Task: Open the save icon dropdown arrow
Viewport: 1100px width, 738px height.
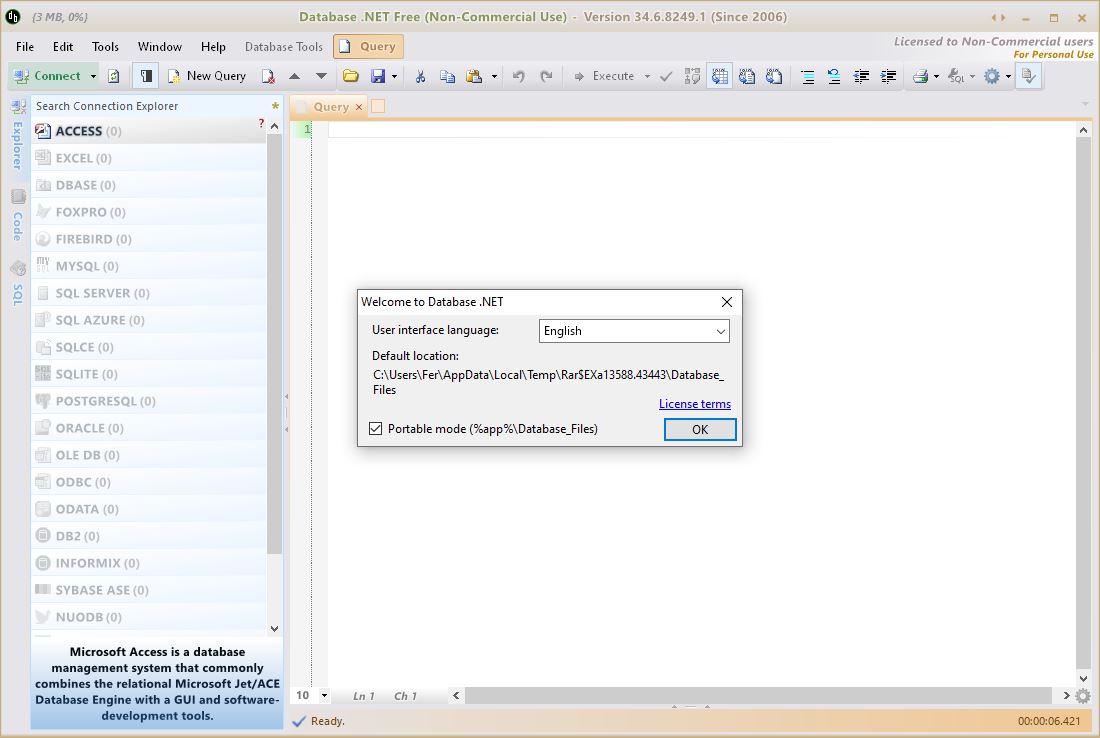Action: tap(394, 76)
